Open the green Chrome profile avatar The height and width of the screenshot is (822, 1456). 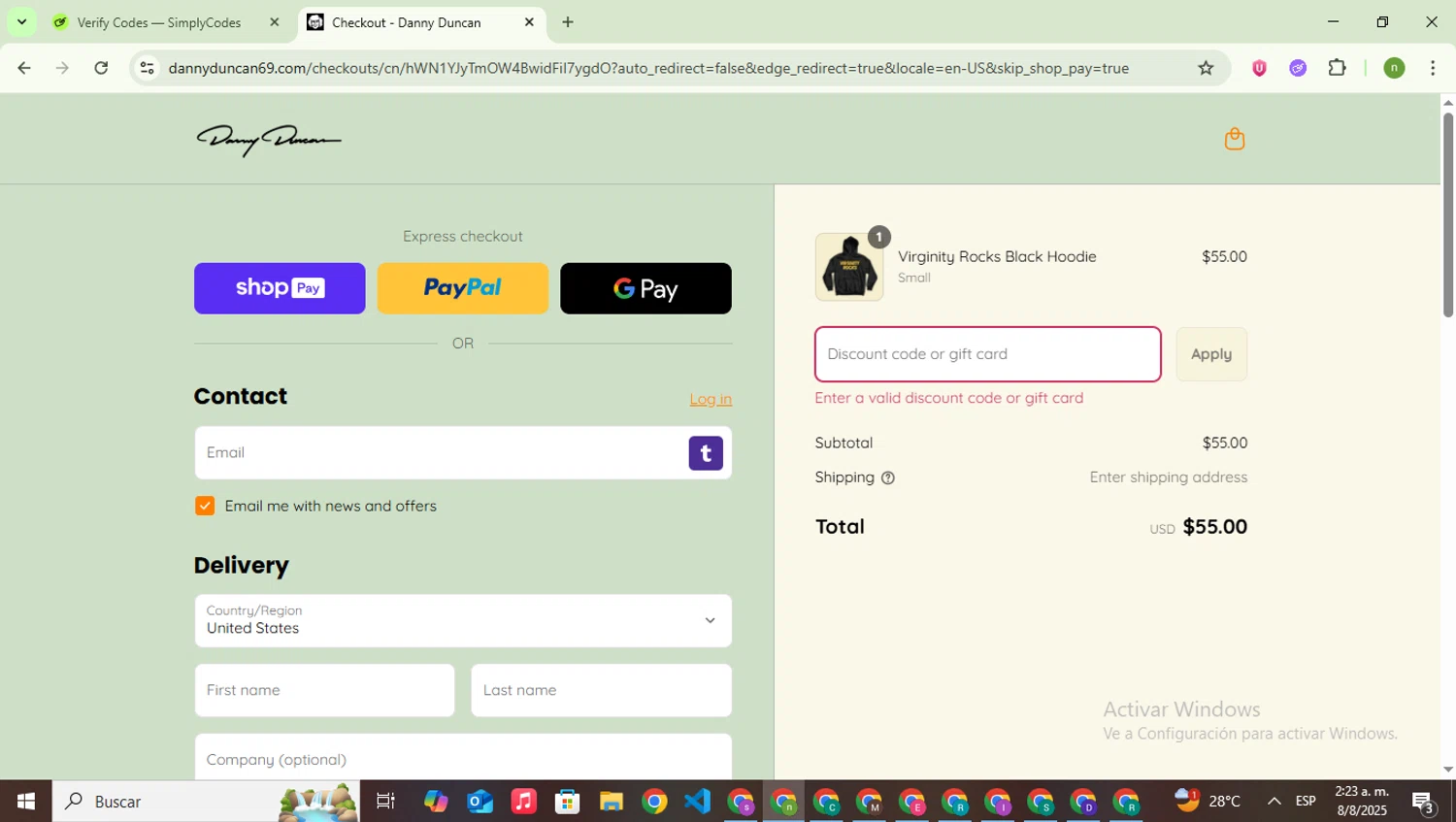coord(1394,68)
